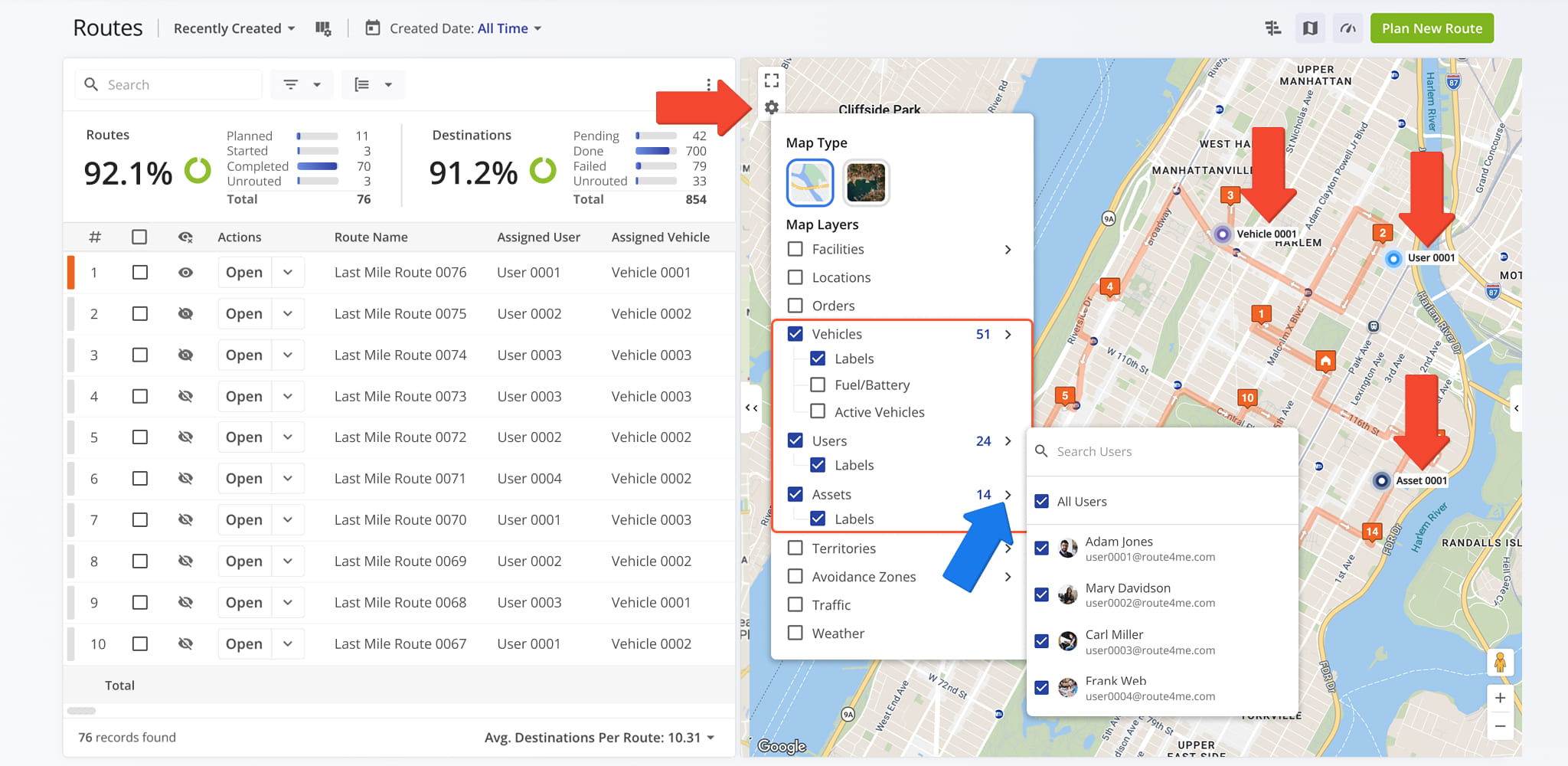
Task: Select the default road map type
Action: pyautogui.click(x=810, y=182)
